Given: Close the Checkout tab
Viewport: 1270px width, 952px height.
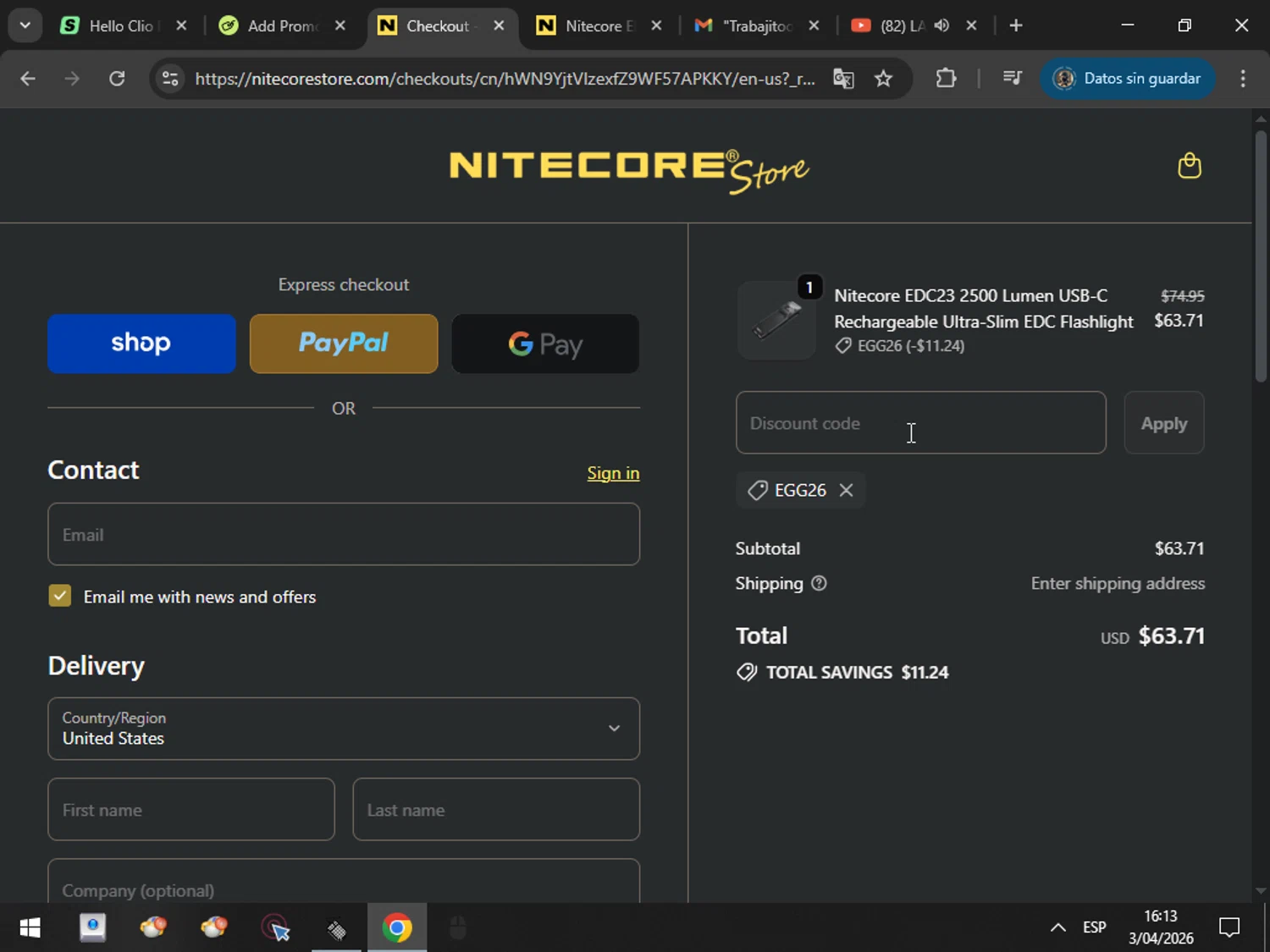Looking at the screenshot, I should click(500, 25).
